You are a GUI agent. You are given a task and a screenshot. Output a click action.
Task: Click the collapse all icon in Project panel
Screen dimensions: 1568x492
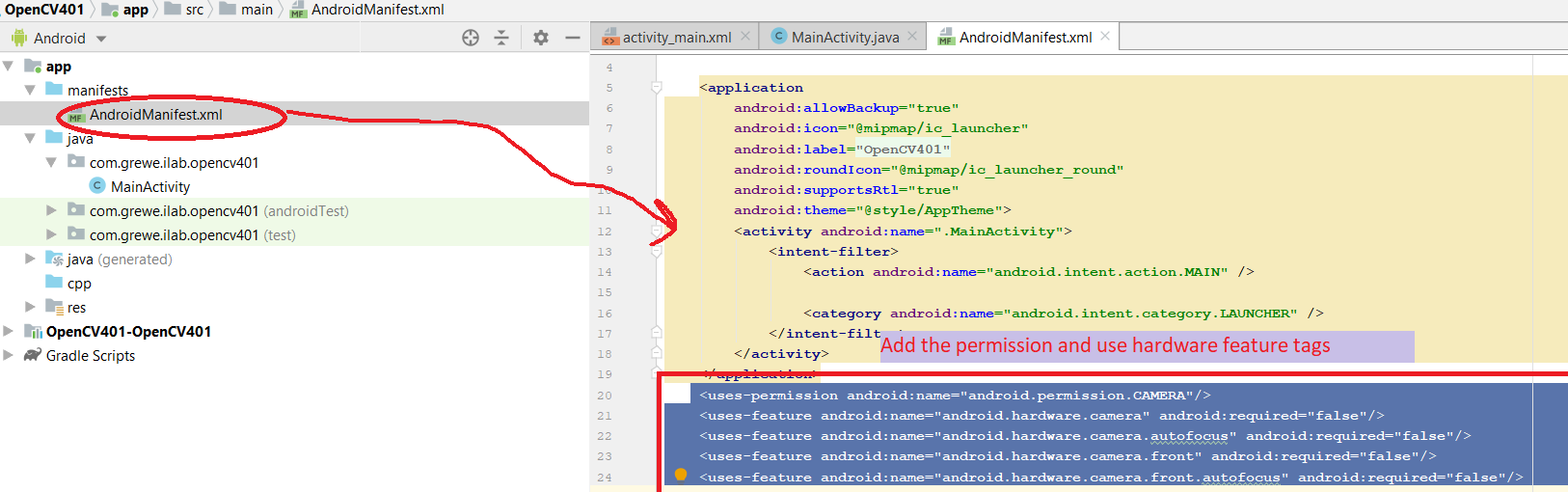pyautogui.click(x=501, y=38)
